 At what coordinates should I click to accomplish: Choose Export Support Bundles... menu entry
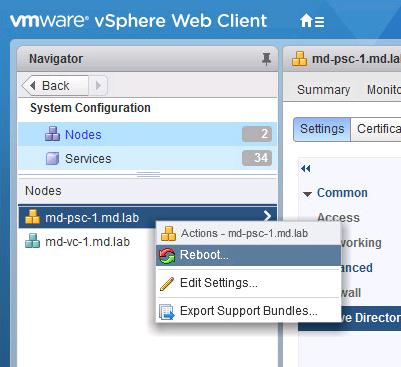(248, 311)
